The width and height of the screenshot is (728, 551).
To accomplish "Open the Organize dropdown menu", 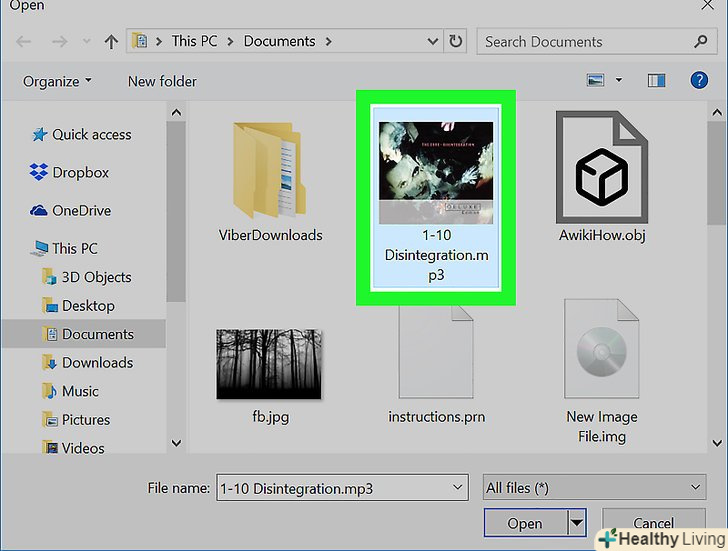I will pyautogui.click(x=59, y=81).
